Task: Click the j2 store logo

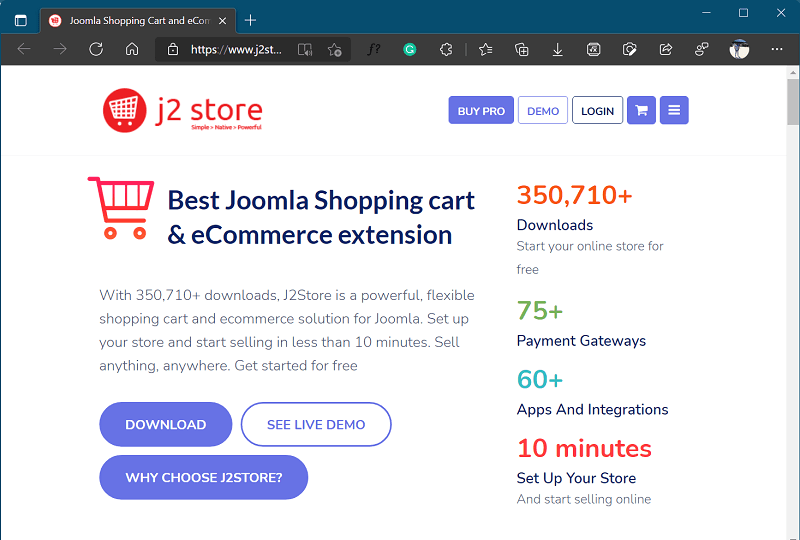Action: click(x=183, y=110)
